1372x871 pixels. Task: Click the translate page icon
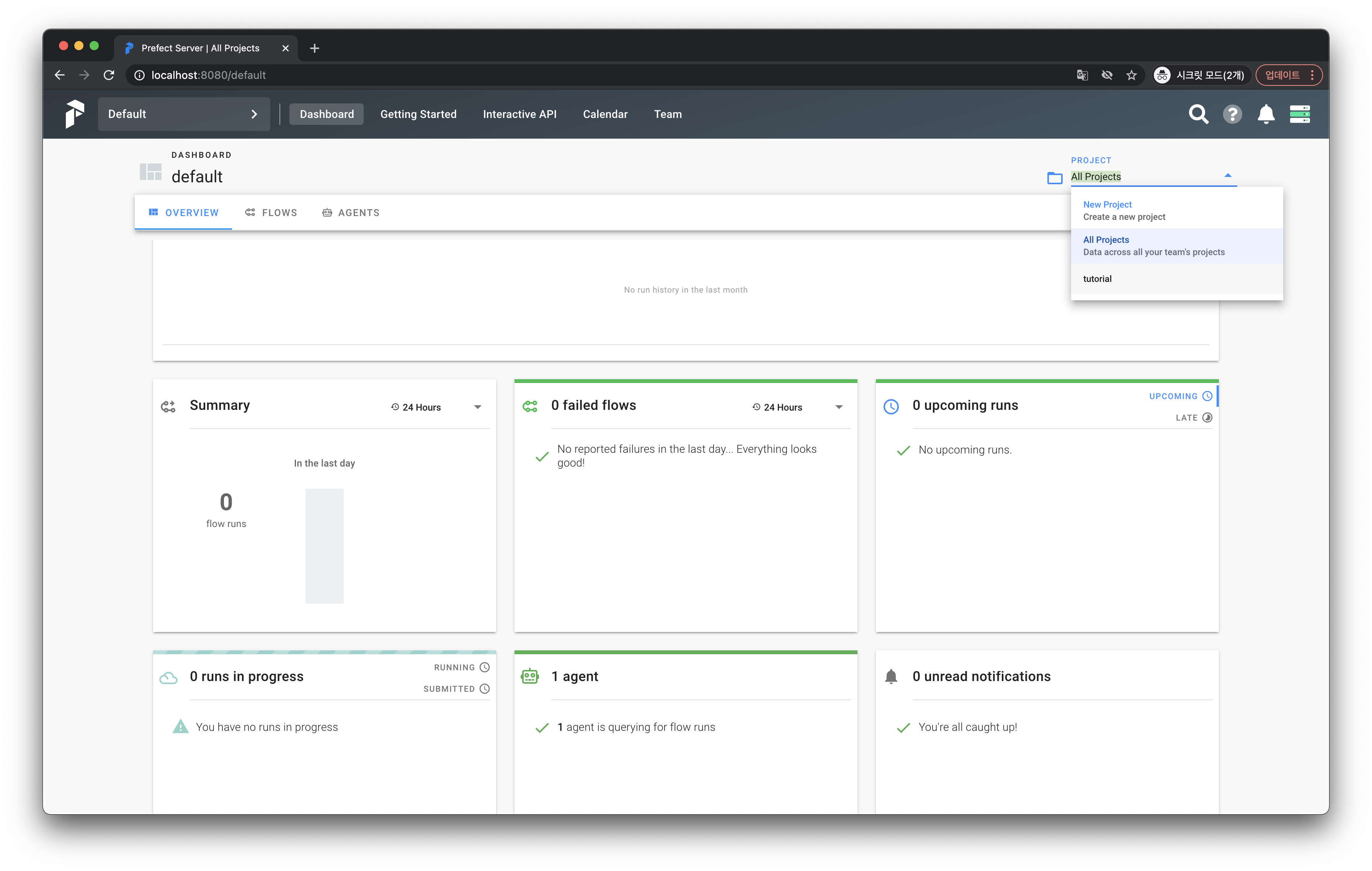[x=1082, y=75]
